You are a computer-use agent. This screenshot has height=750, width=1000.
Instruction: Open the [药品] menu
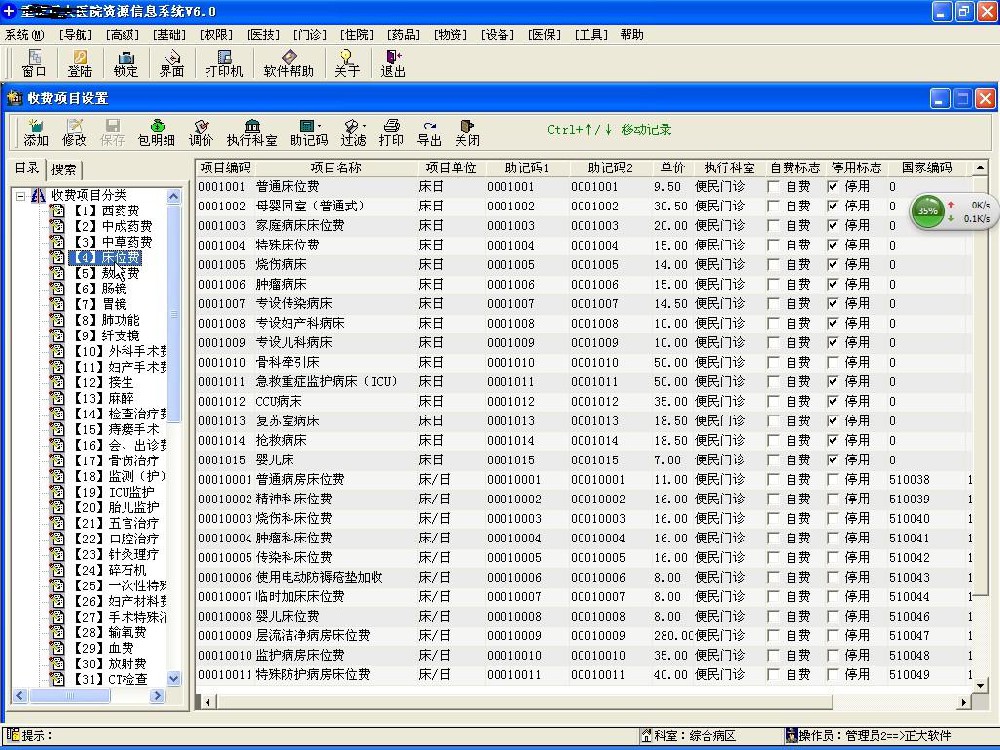pos(404,34)
